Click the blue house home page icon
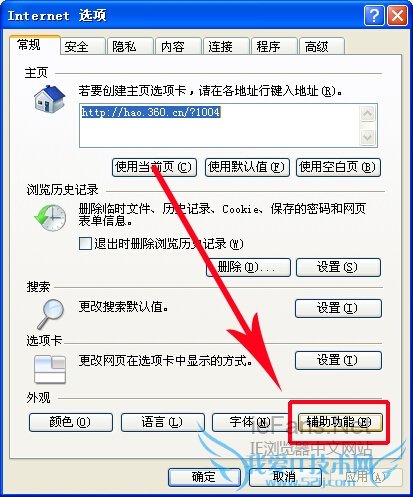Viewport: 413px width, 497px height. (49, 99)
